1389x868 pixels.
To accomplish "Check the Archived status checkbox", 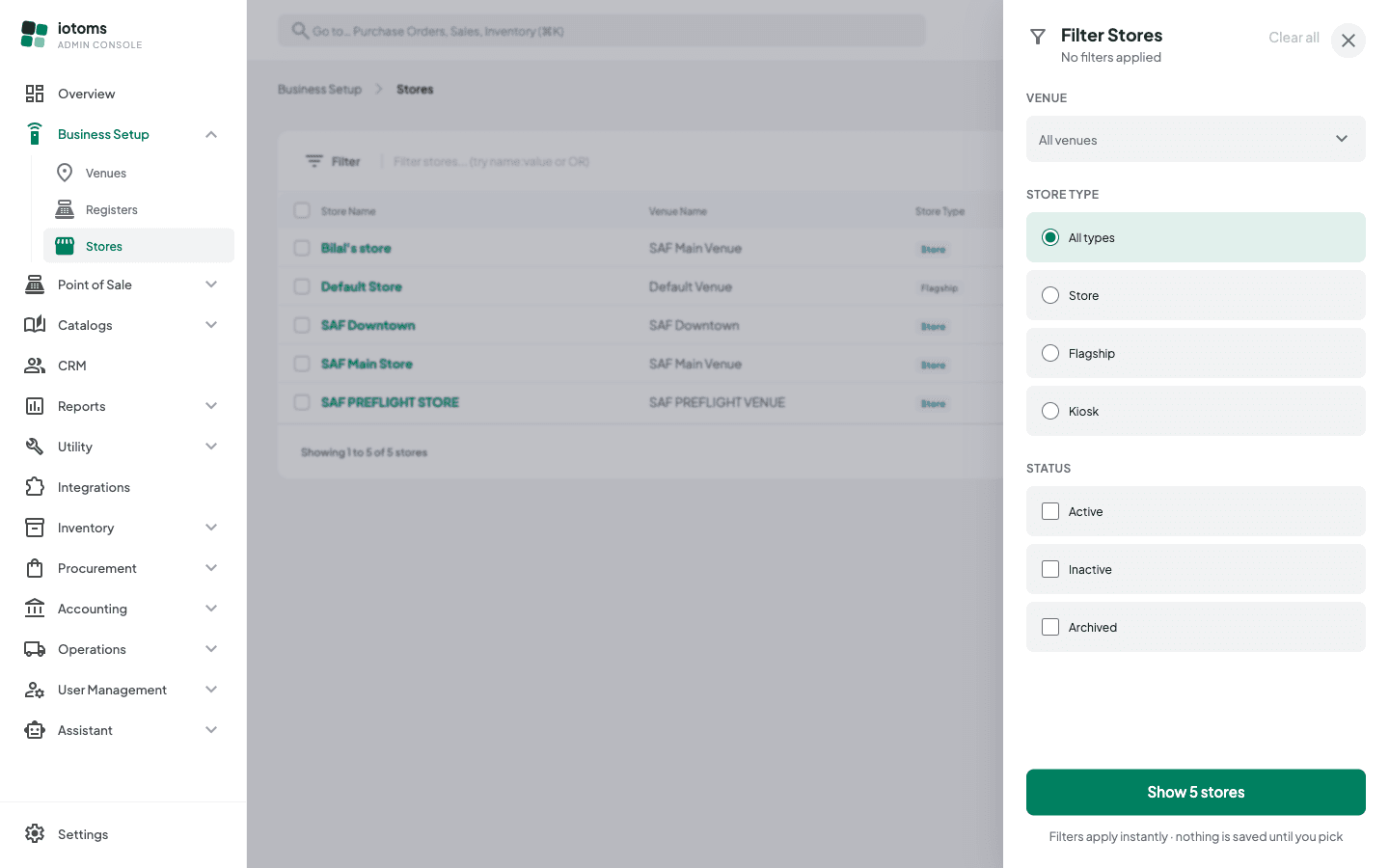I will [1050, 627].
